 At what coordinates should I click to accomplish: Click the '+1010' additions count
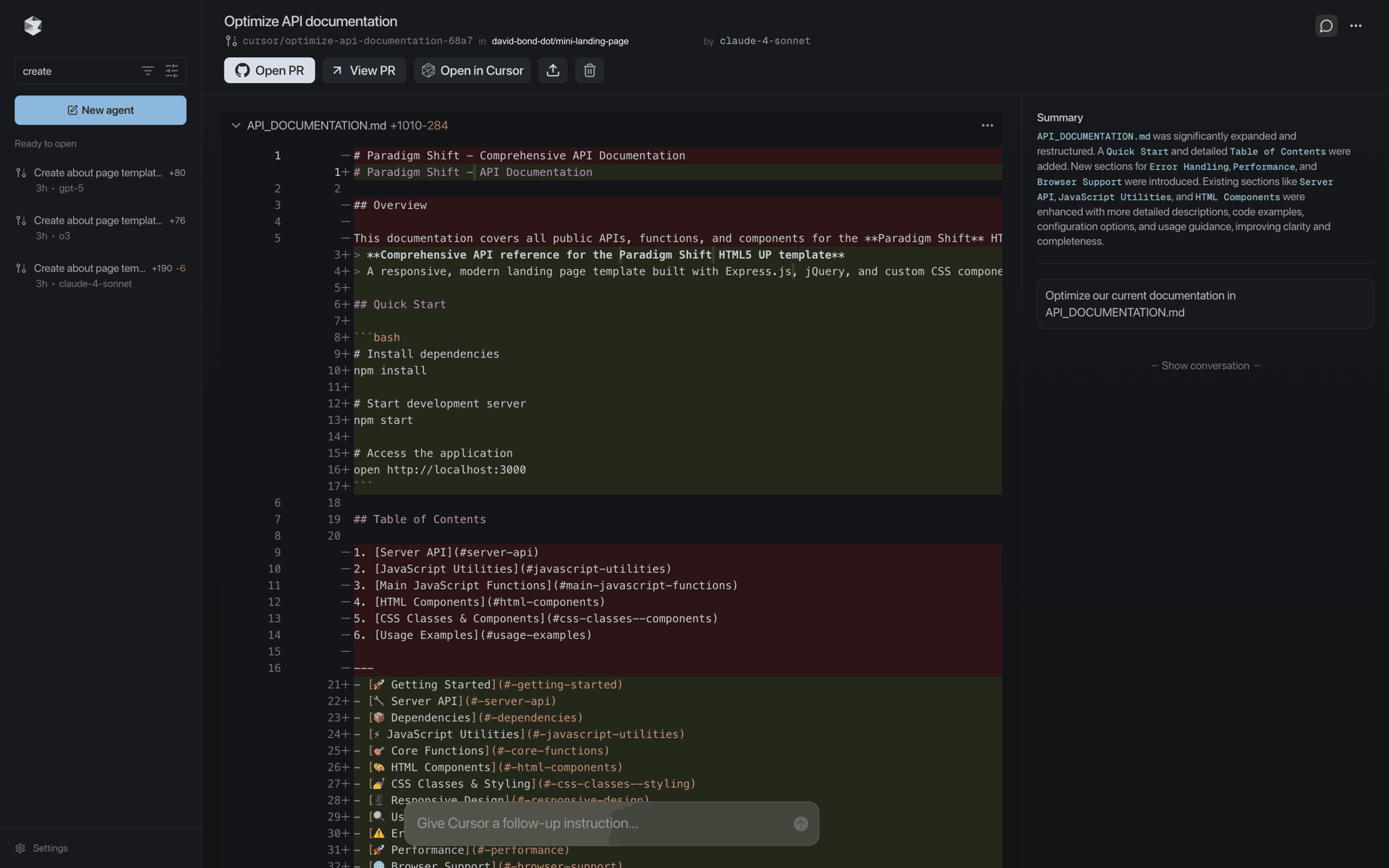point(406,125)
